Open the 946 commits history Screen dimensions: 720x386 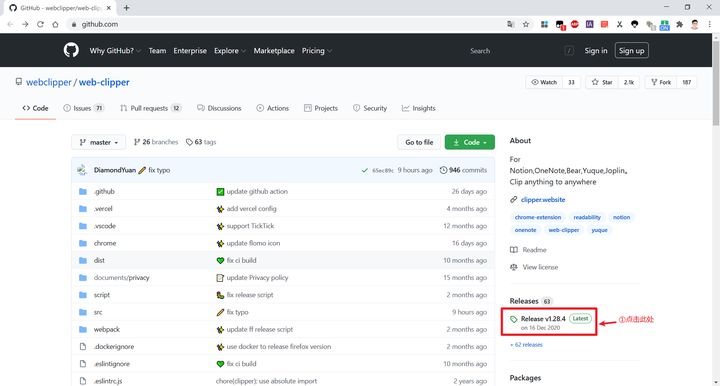pos(463,170)
